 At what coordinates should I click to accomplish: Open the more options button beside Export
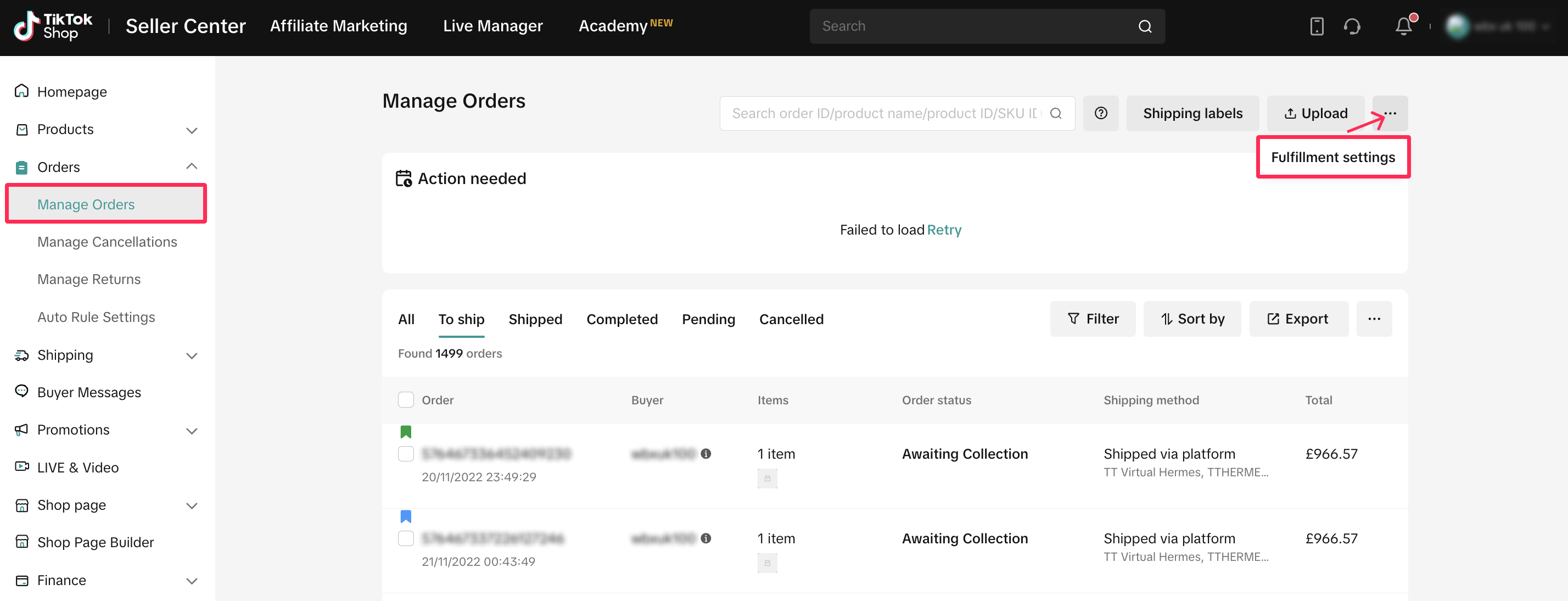coord(1374,319)
